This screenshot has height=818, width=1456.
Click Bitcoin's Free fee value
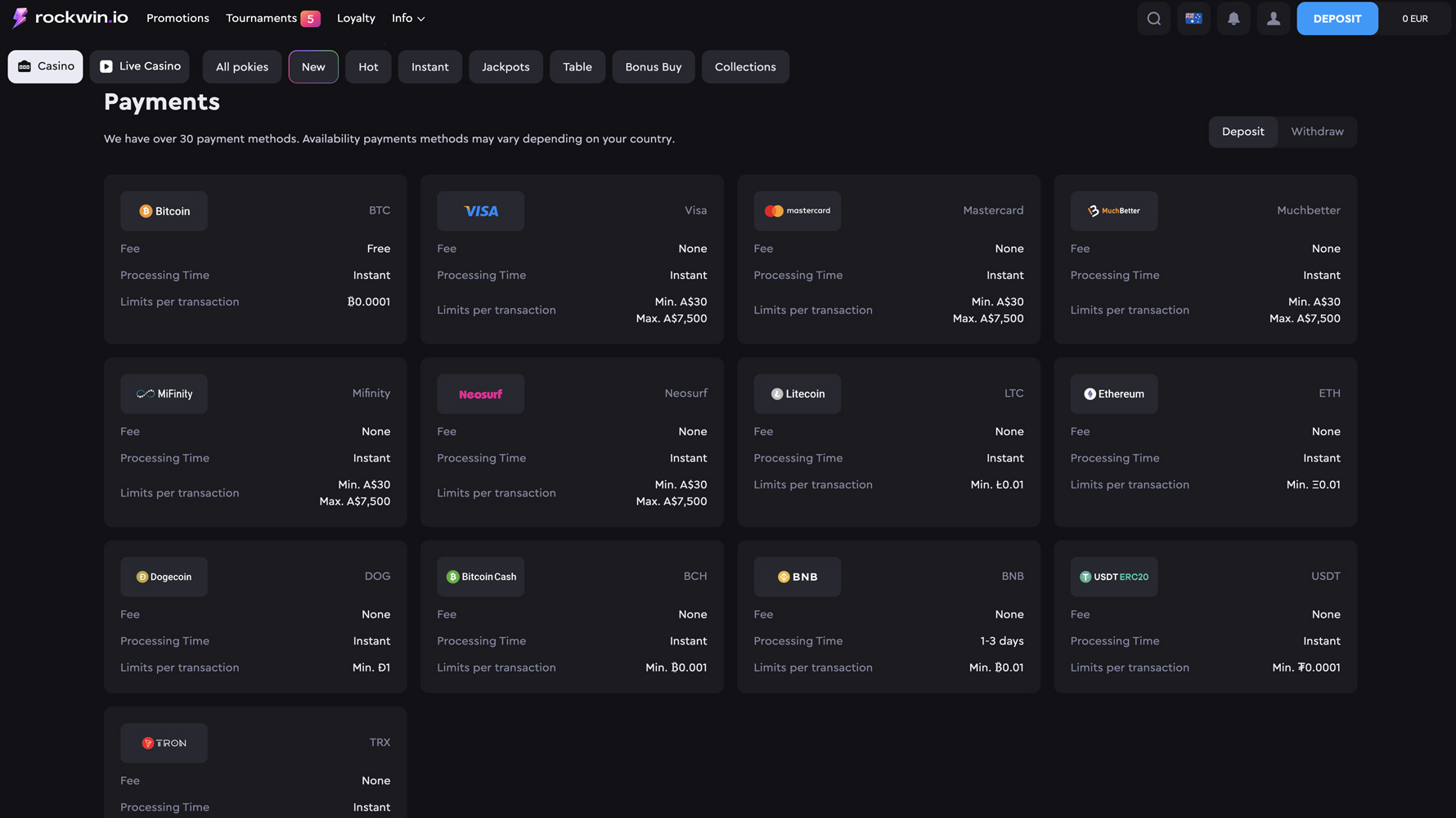(379, 249)
